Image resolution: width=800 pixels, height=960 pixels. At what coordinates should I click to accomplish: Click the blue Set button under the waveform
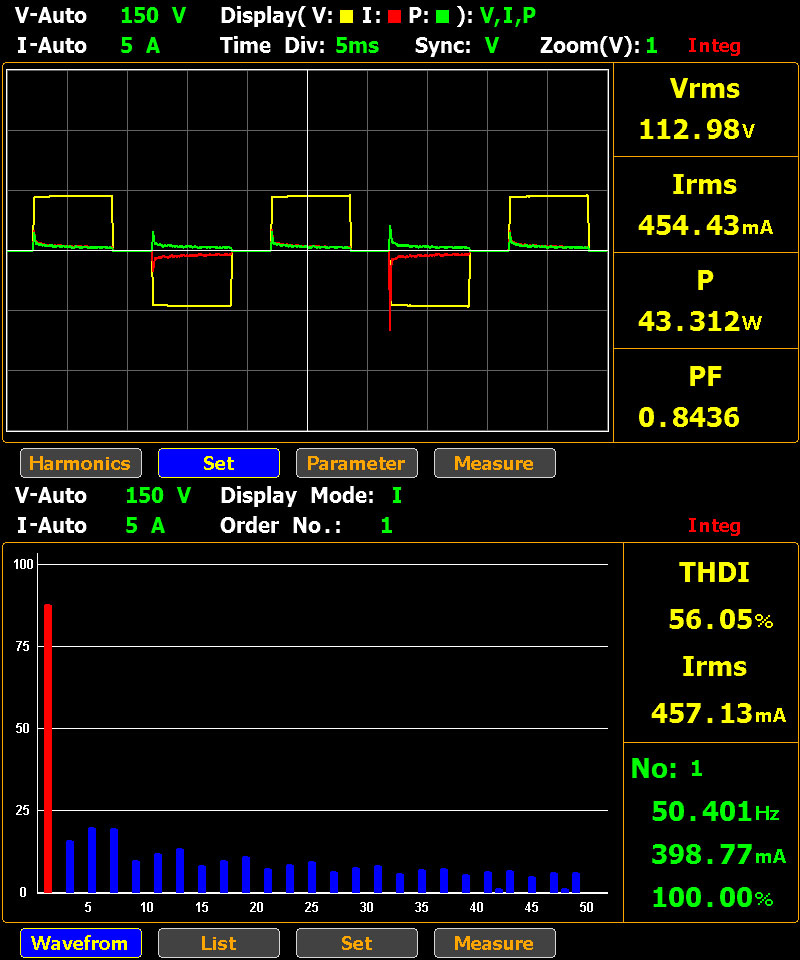pos(219,463)
